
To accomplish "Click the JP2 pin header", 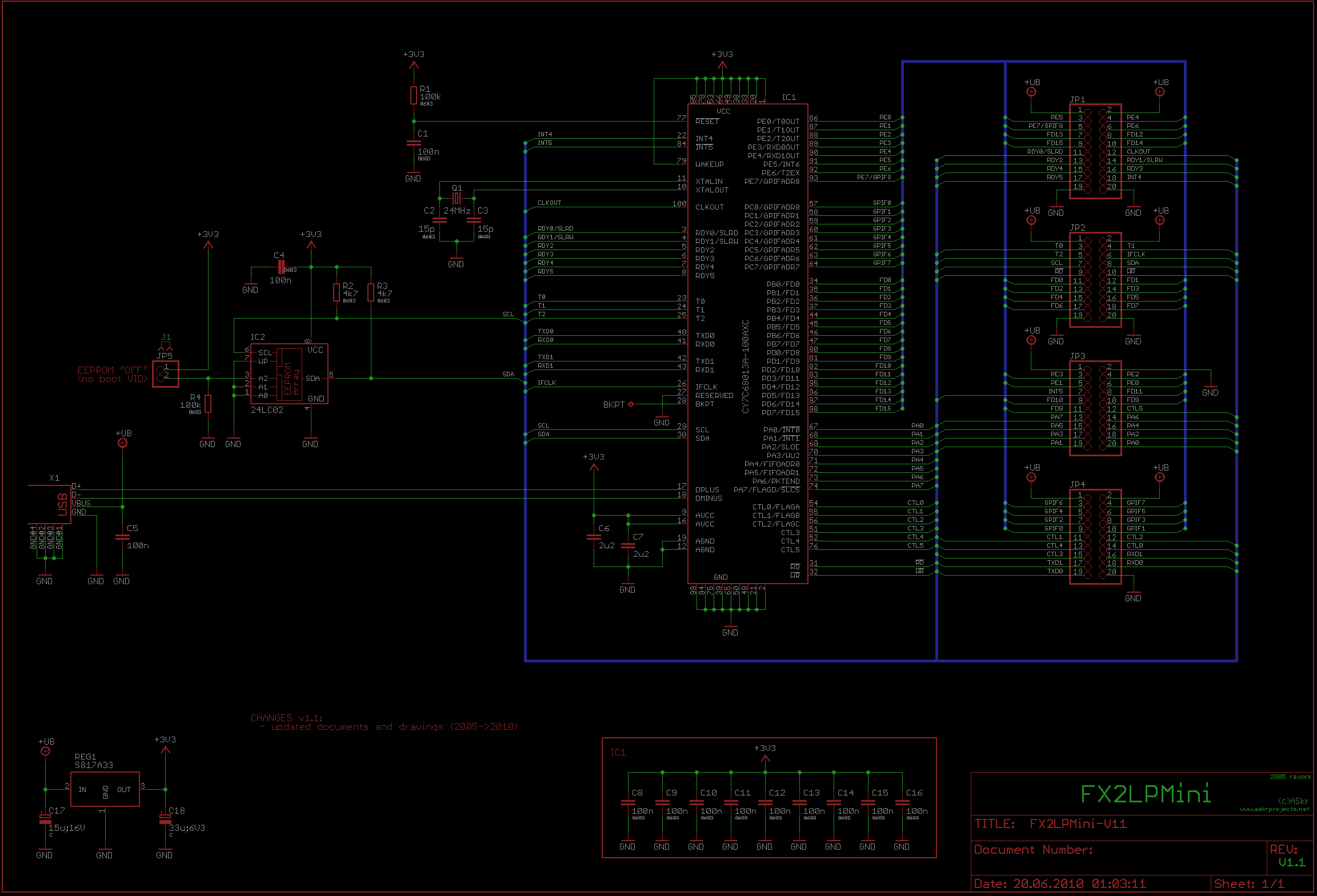I will coord(1095,280).
